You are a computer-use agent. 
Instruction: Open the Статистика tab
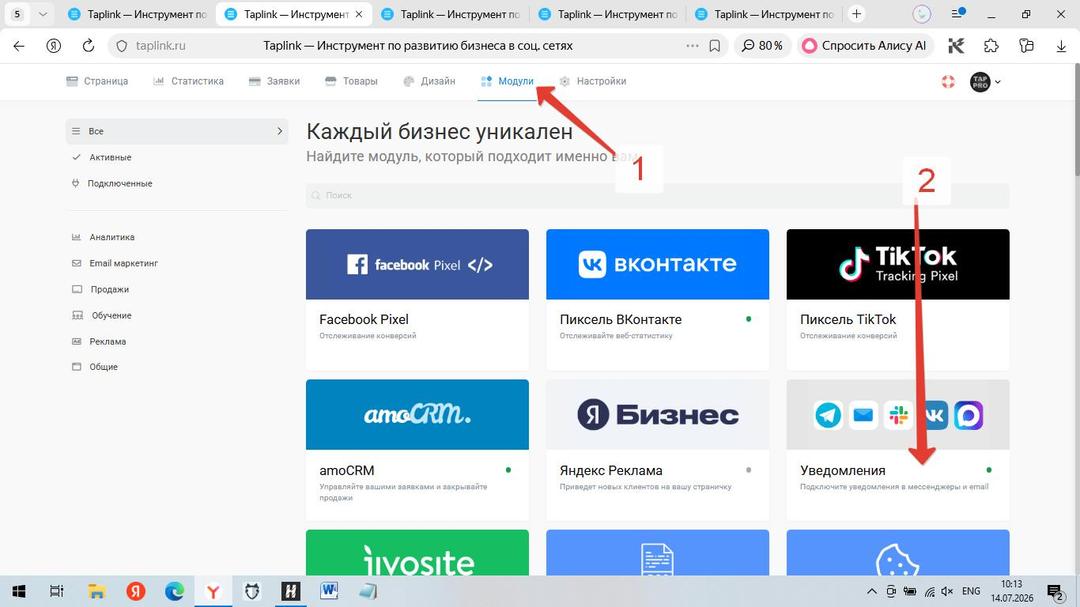click(188, 81)
